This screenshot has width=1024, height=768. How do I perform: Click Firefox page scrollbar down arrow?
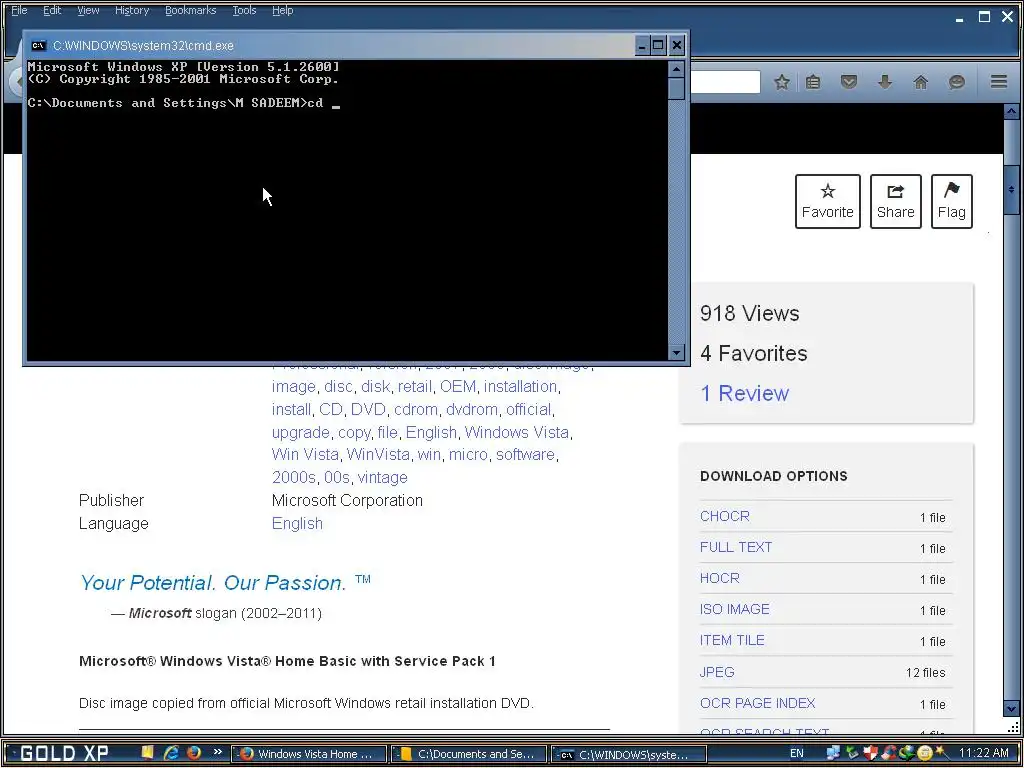click(x=1011, y=708)
